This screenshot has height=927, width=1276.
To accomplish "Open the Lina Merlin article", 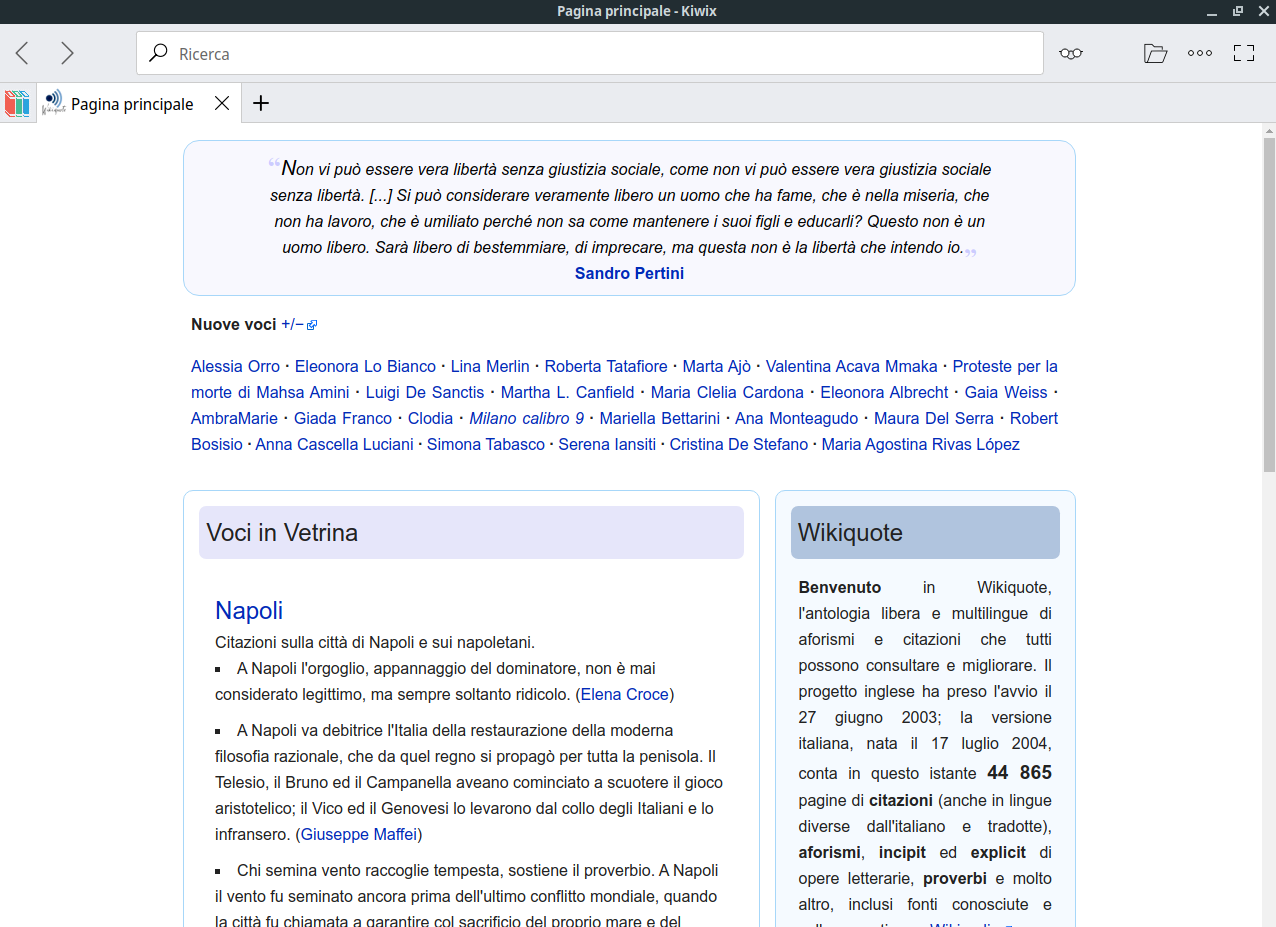I will 490,366.
